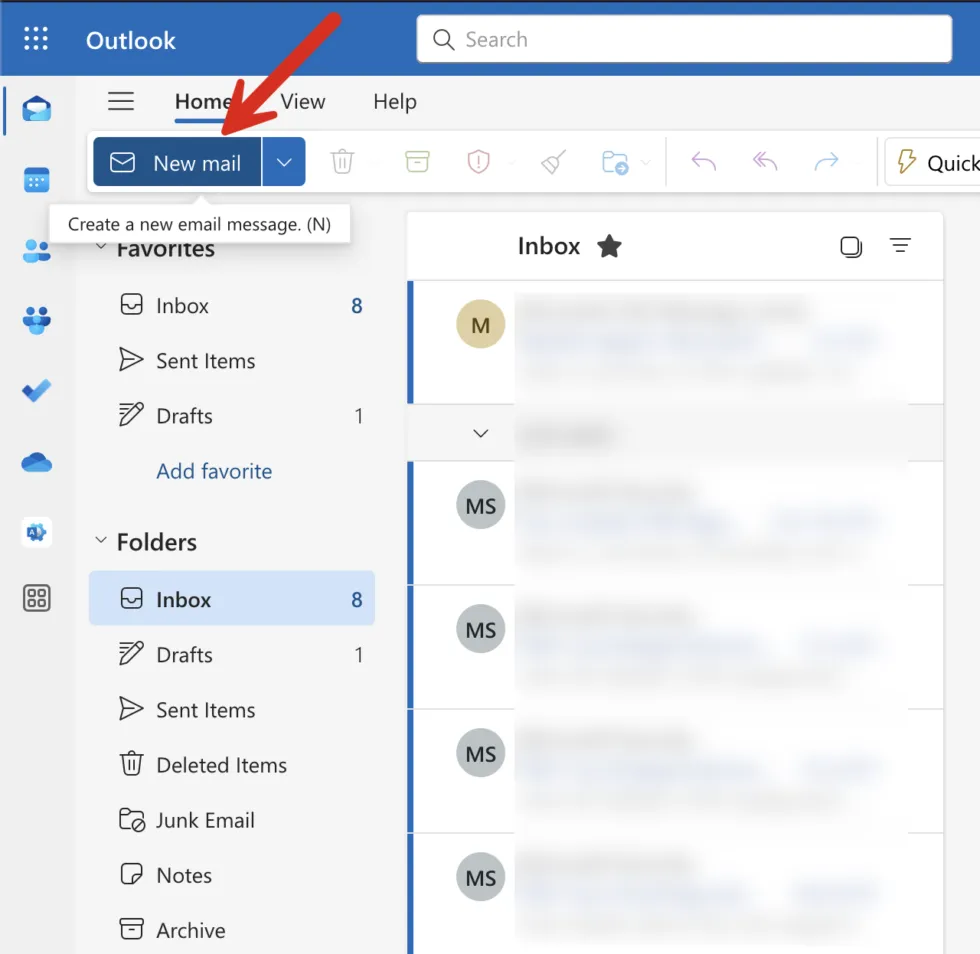Open OneDrive cloud icon in rail
980x954 pixels.
pos(36,463)
